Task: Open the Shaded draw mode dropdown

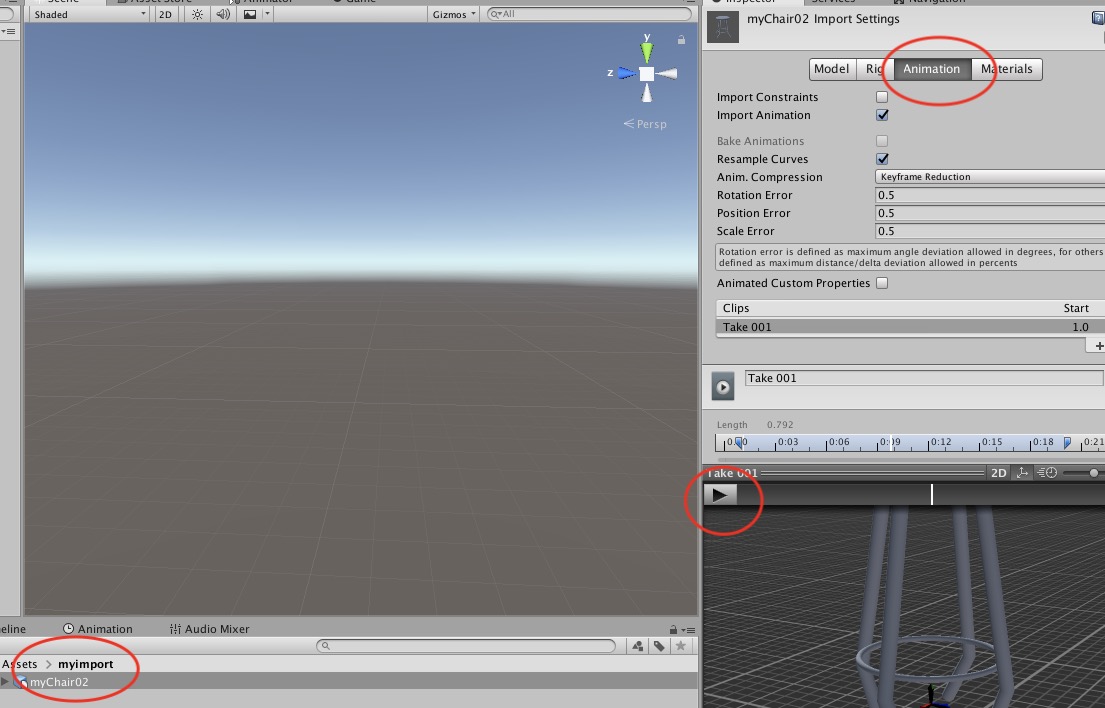Action: (89, 14)
